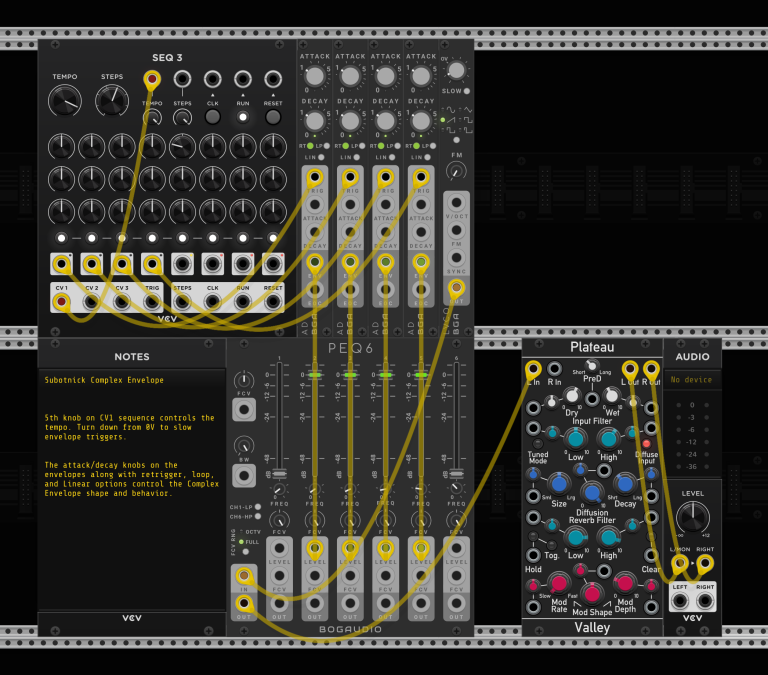The width and height of the screenshot is (768, 675).
Task: Push the Plateau Tog. button
Action: (552, 545)
